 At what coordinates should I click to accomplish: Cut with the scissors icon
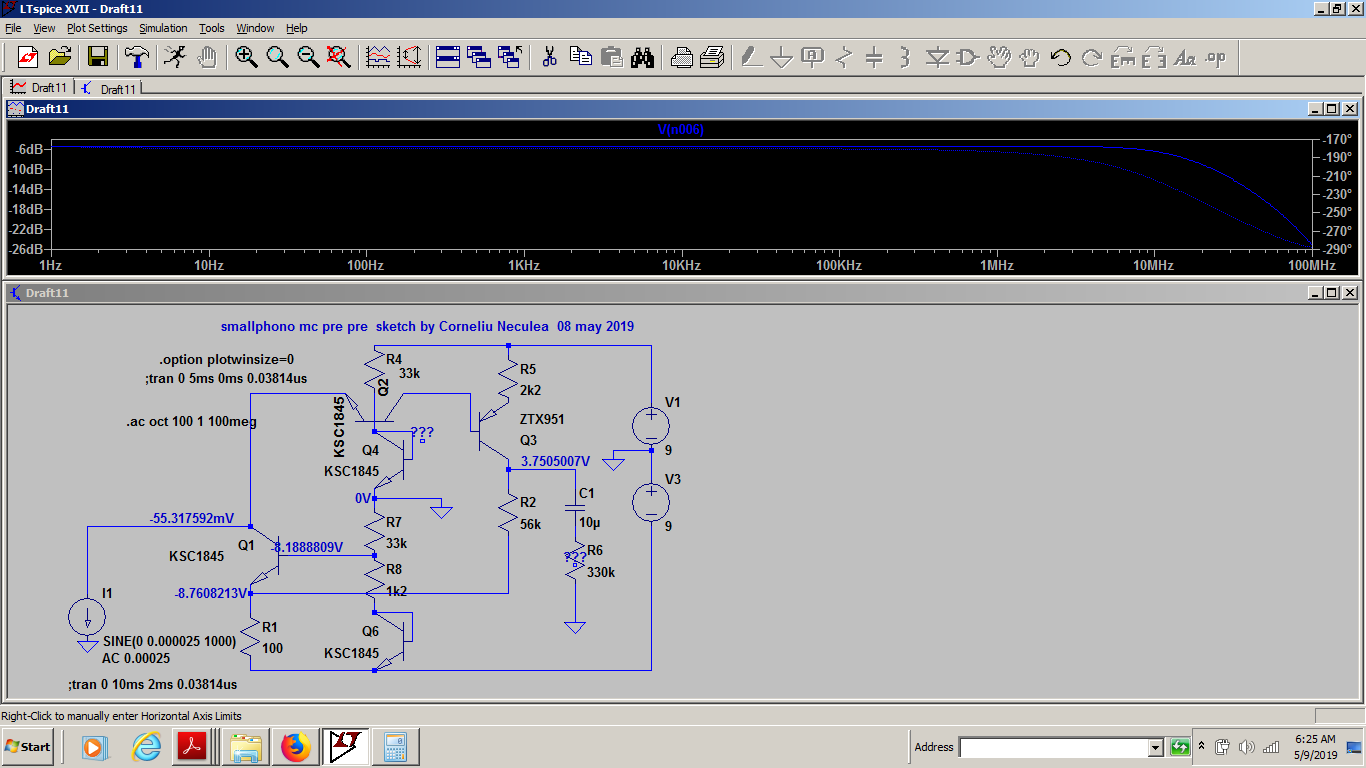coord(549,57)
